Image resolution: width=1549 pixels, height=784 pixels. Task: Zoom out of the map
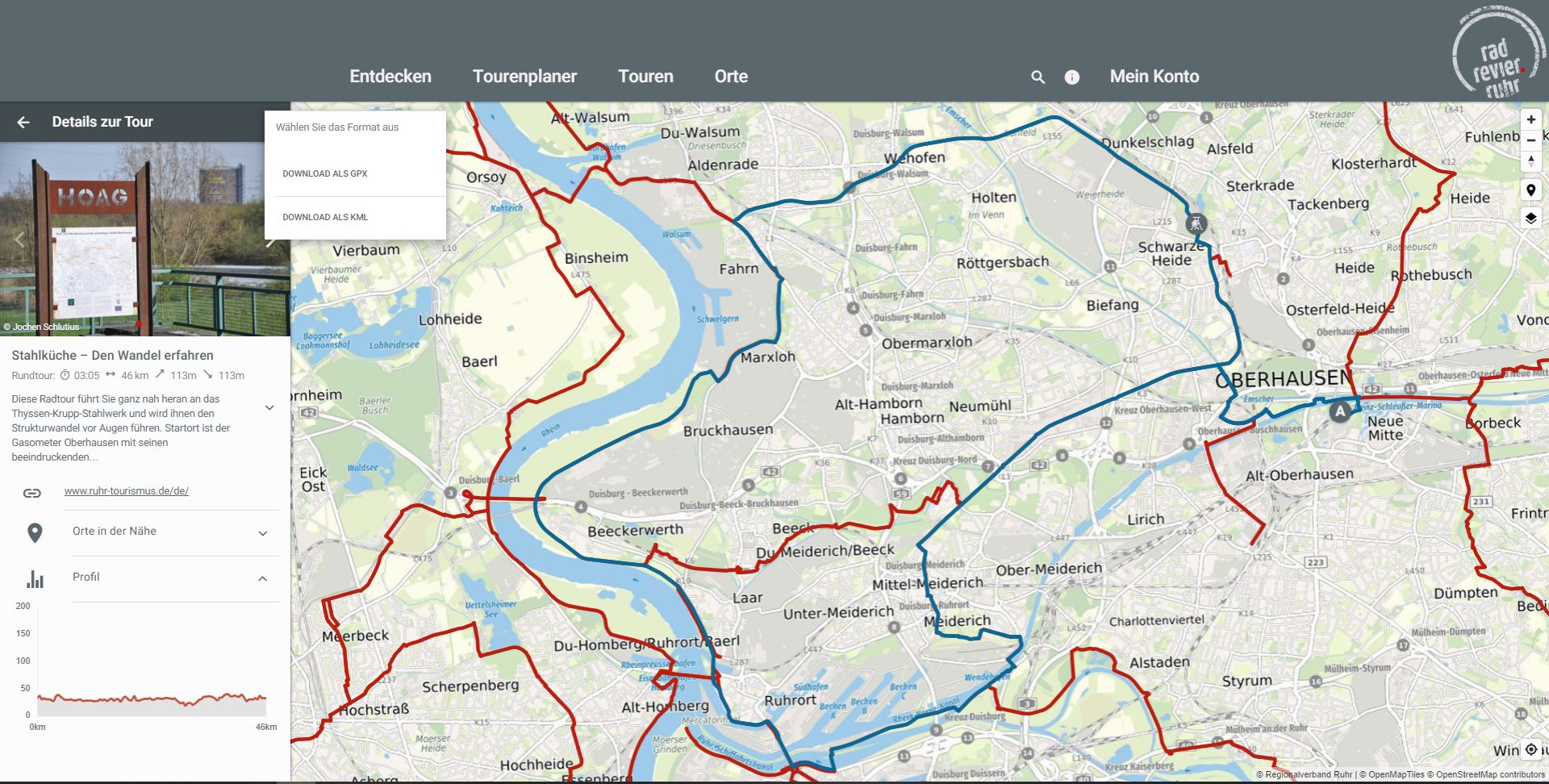pos(1530,140)
